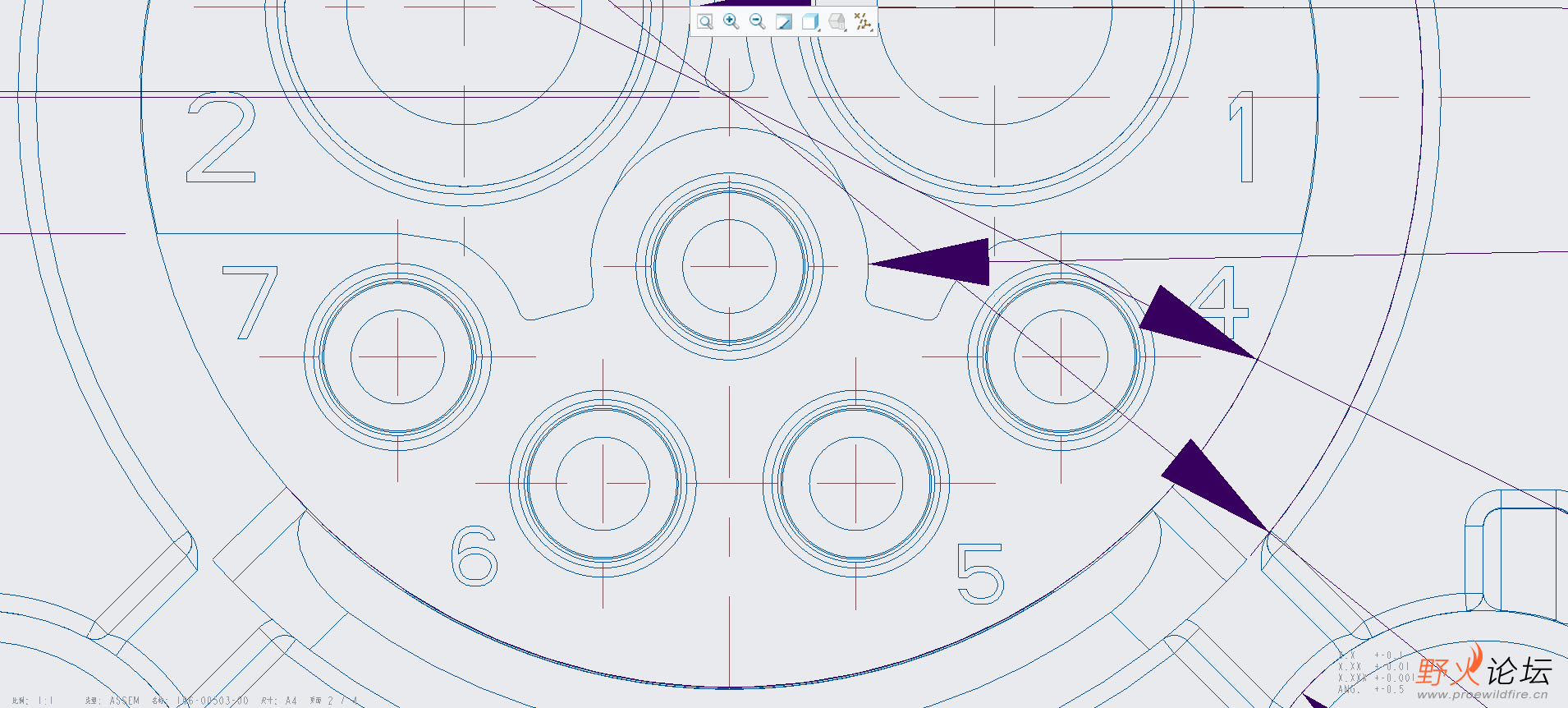Click the scale text "1:1"
The width and height of the screenshot is (1568, 708).
pyautogui.click(x=44, y=701)
